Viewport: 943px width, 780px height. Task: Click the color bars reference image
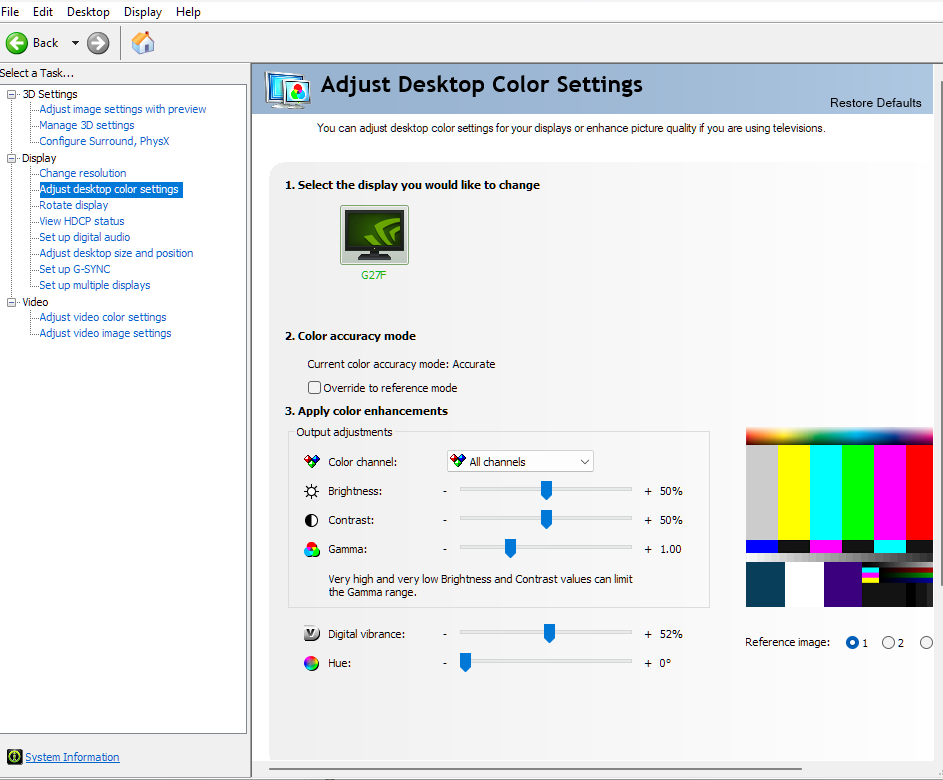pos(839,517)
